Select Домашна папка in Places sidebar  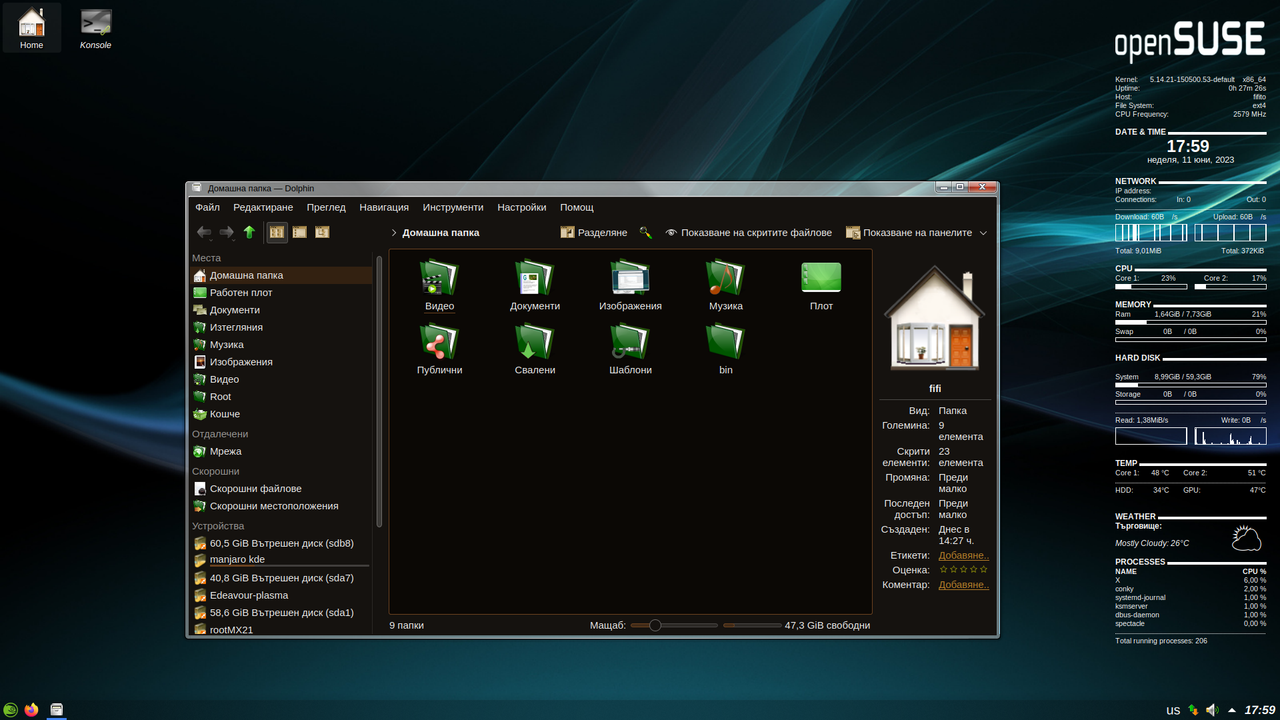coord(281,275)
